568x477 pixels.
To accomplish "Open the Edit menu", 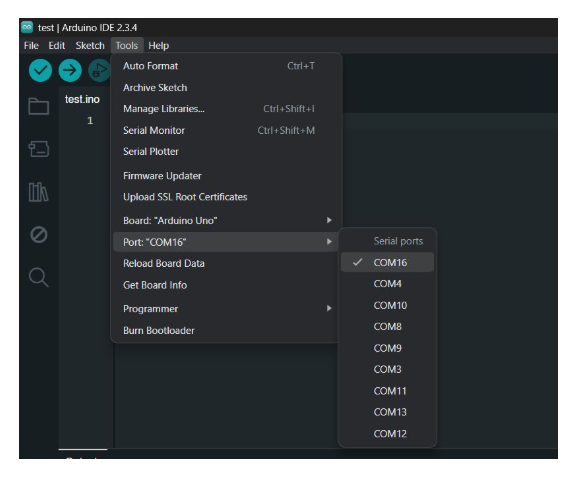I will point(57,46).
